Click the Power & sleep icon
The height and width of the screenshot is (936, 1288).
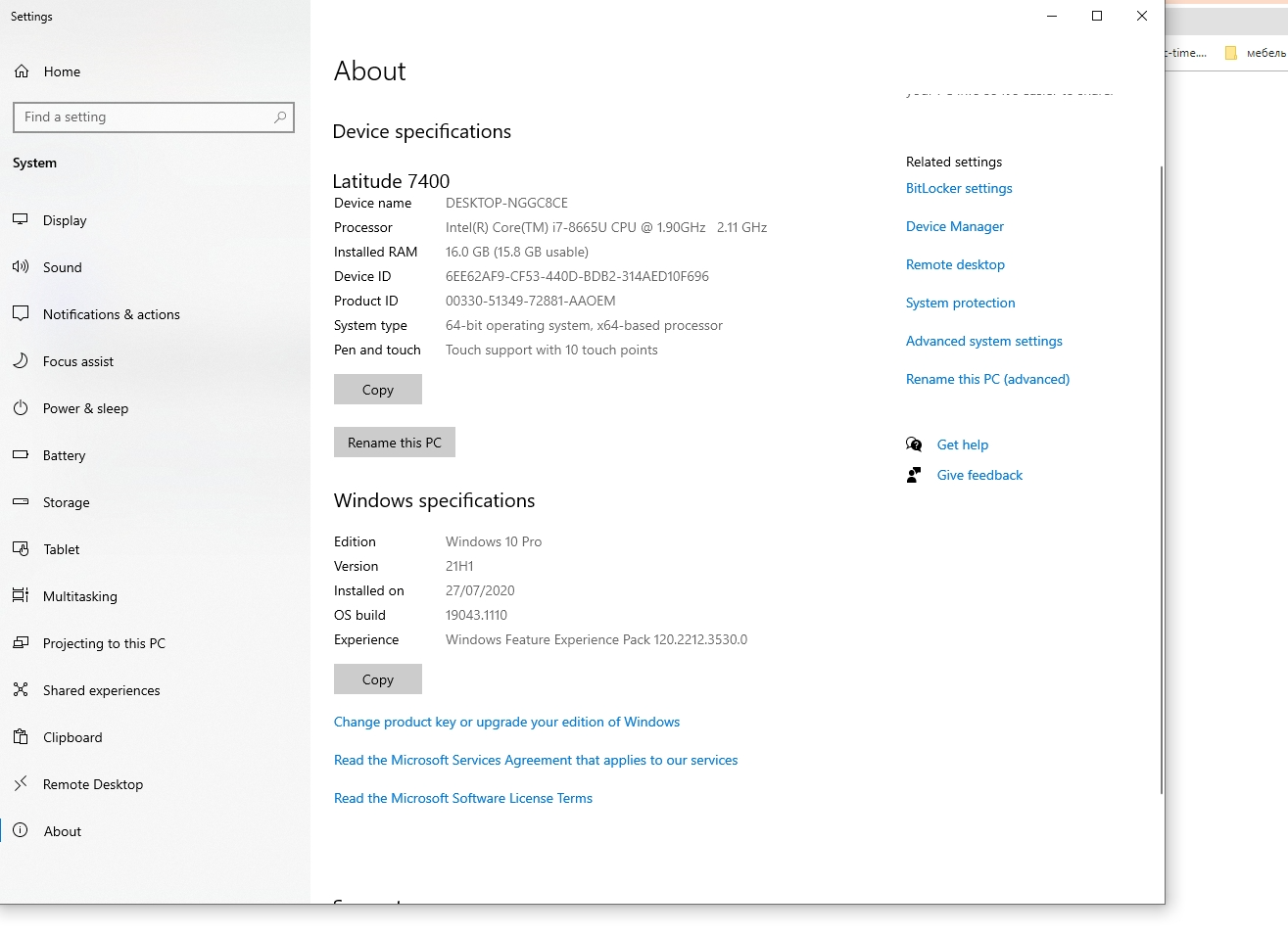(x=21, y=407)
